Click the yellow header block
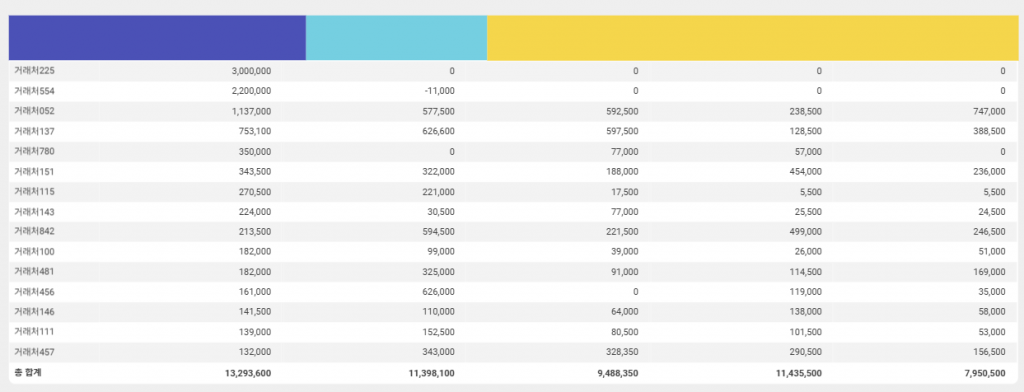1024x392 pixels. (x=752, y=38)
